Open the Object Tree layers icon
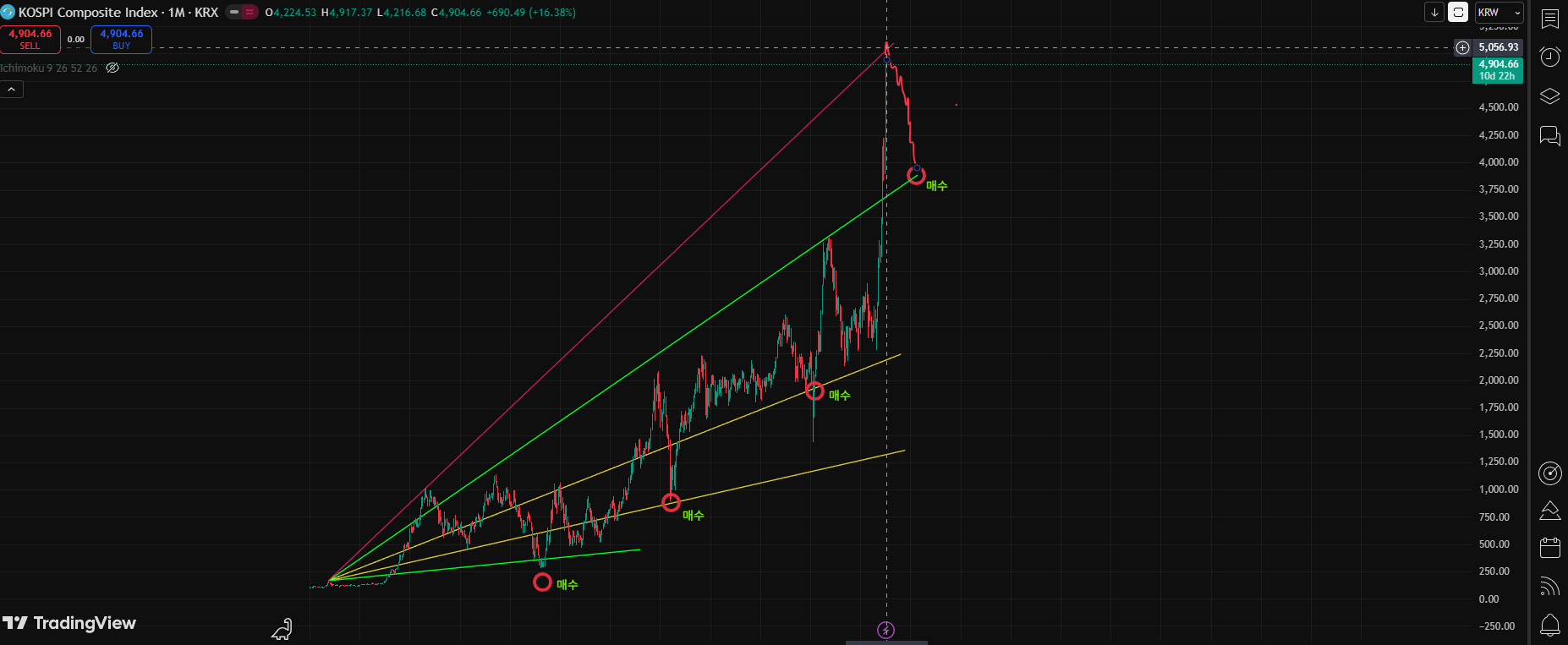Image resolution: width=1568 pixels, height=645 pixels. click(1549, 96)
